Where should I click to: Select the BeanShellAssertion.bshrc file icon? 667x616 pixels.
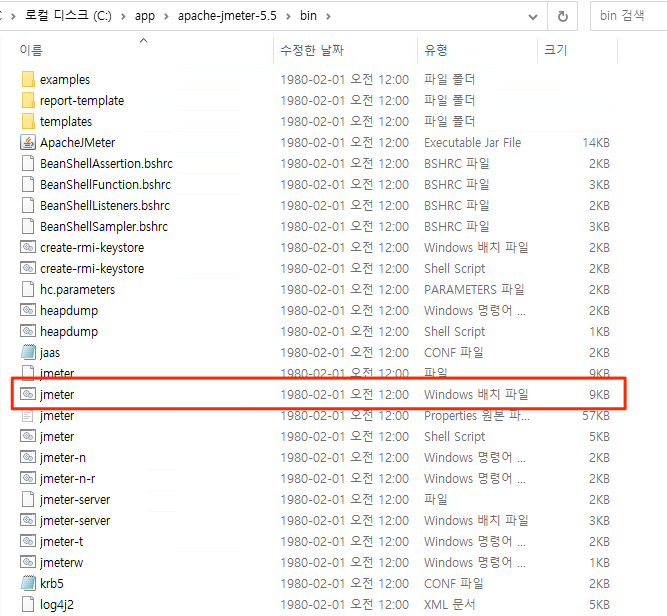click(x=28, y=163)
